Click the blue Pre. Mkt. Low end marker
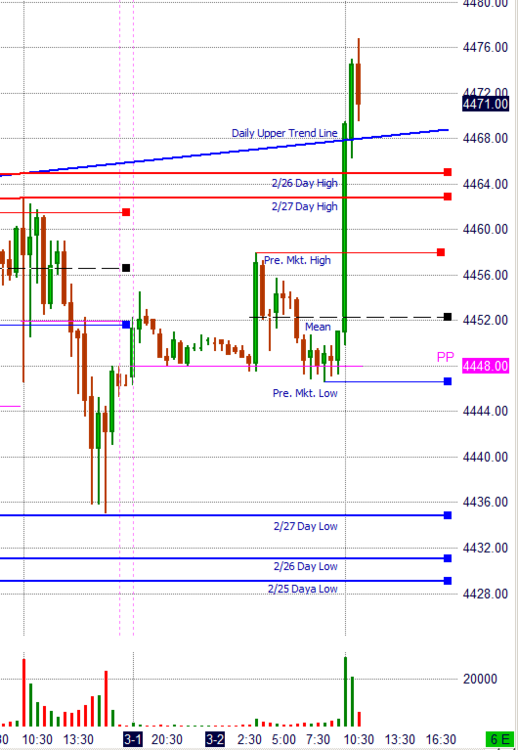The width and height of the screenshot is (518, 750). click(x=448, y=381)
